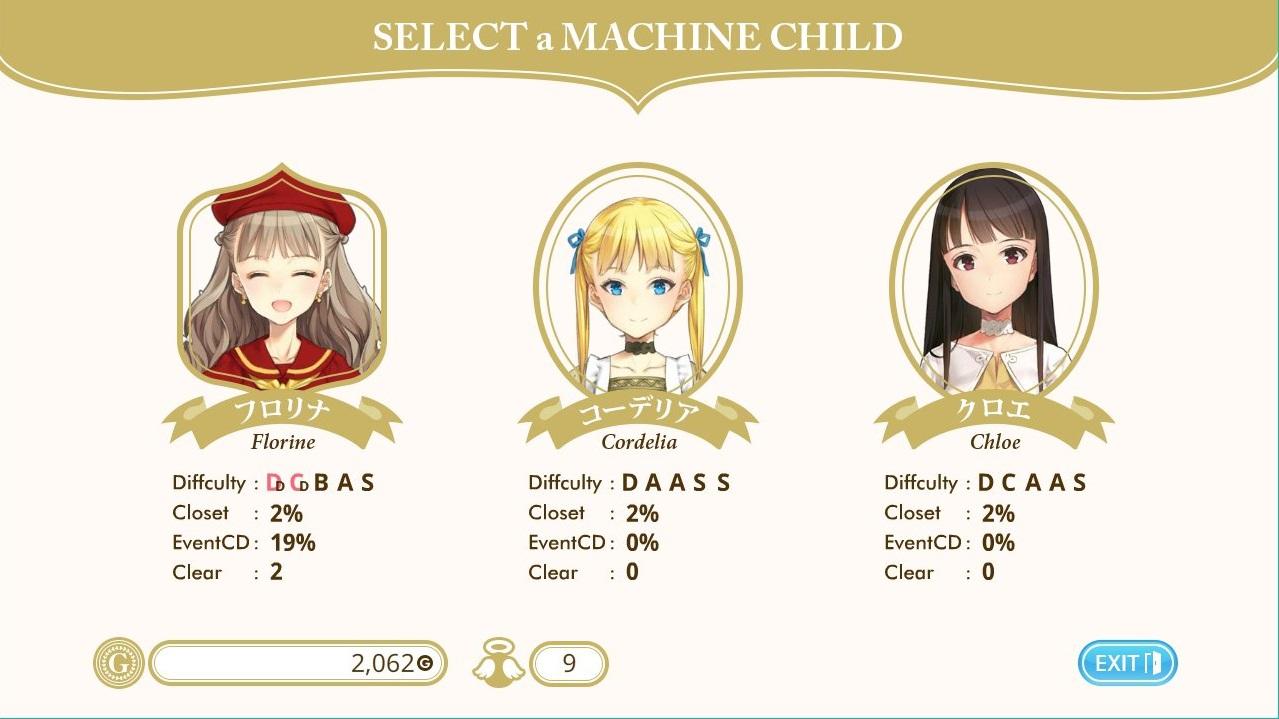Click the SELECT a MACHINE CHILD title
The image size is (1279, 719).
click(638, 38)
